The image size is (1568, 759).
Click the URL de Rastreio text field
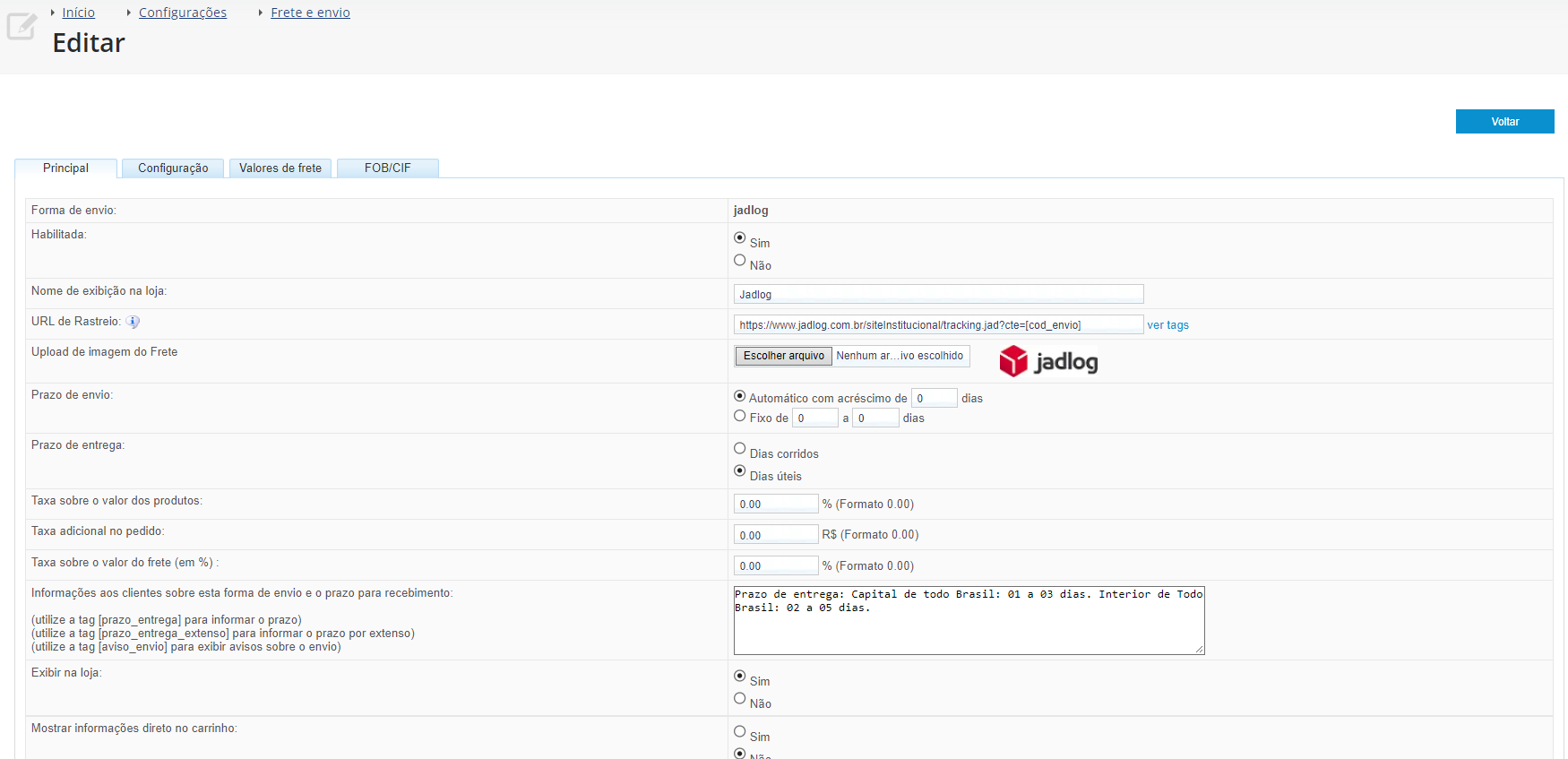938,324
